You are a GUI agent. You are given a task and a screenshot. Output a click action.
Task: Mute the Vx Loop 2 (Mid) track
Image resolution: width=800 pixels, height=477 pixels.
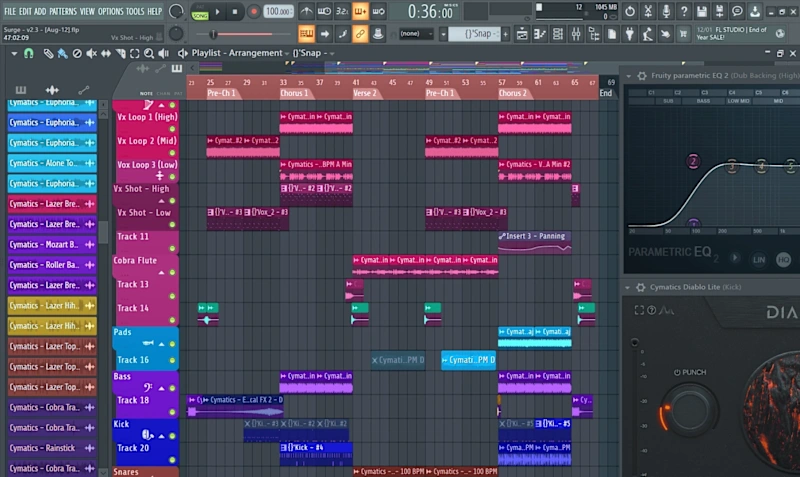tap(172, 153)
